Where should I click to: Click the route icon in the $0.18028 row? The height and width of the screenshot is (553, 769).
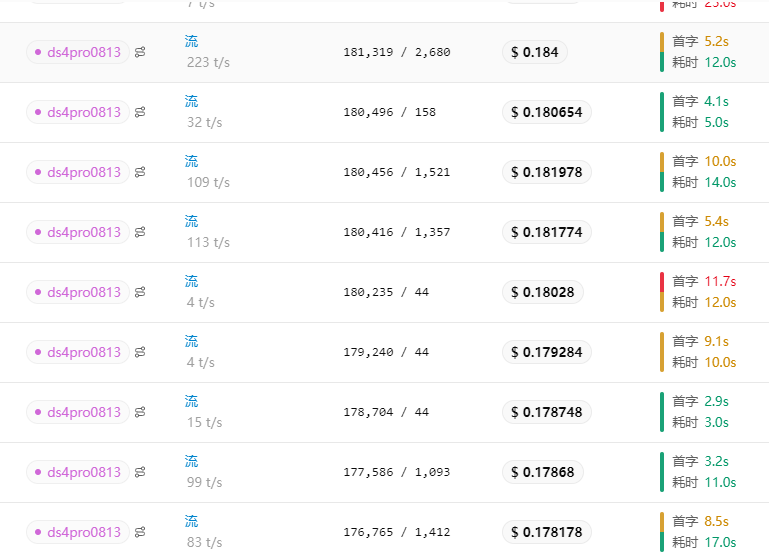tap(140, 292)
